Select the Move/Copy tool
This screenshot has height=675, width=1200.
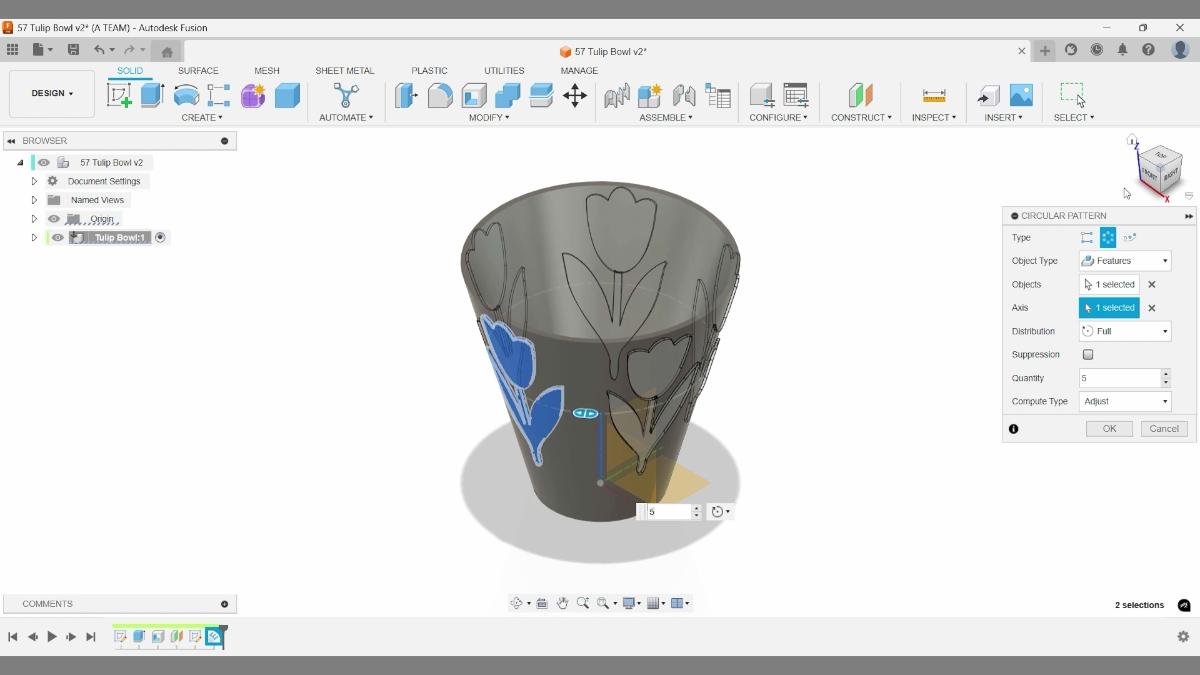pos(575,95)
